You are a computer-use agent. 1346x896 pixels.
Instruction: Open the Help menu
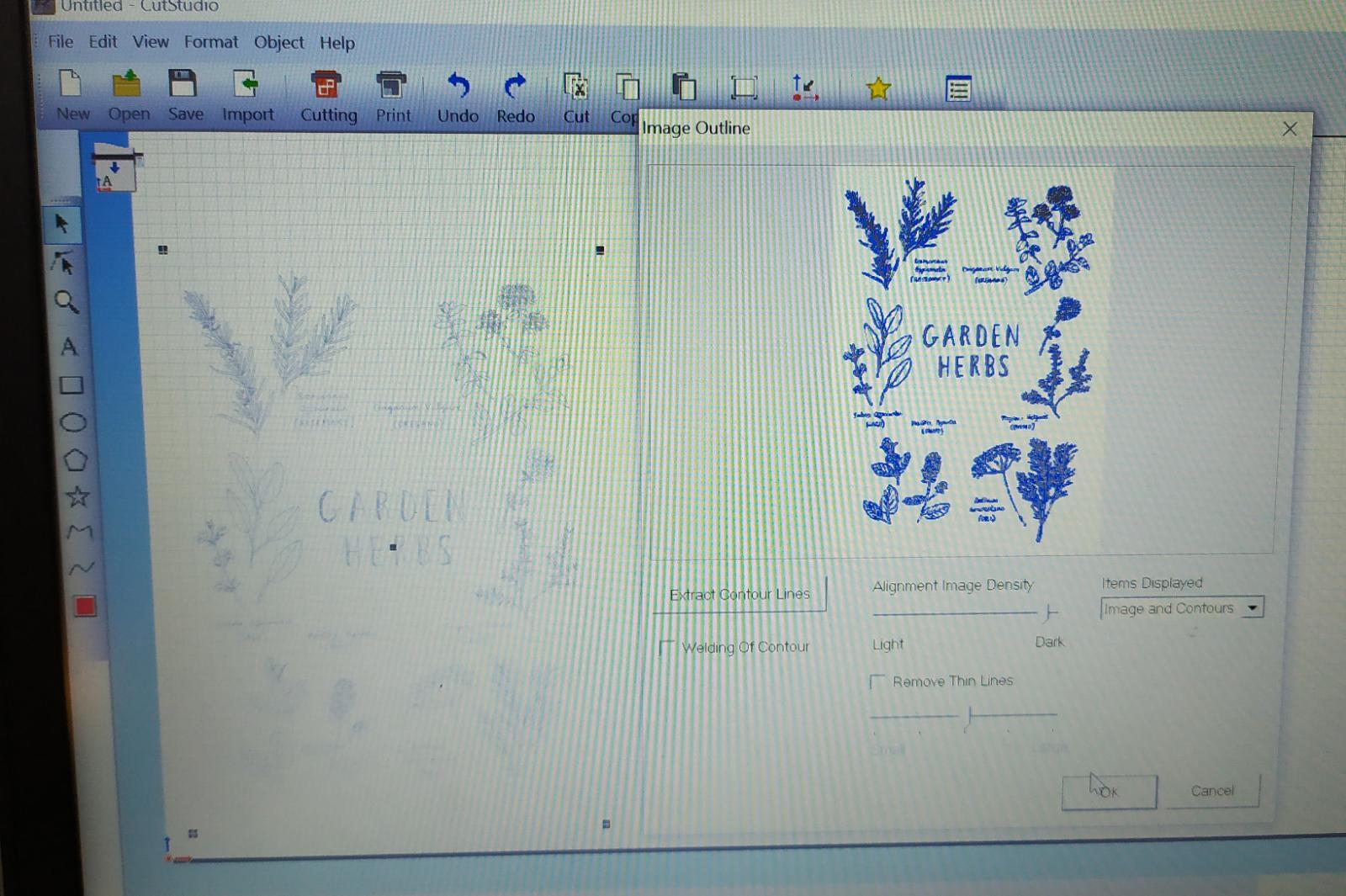[x=337, y=43]
